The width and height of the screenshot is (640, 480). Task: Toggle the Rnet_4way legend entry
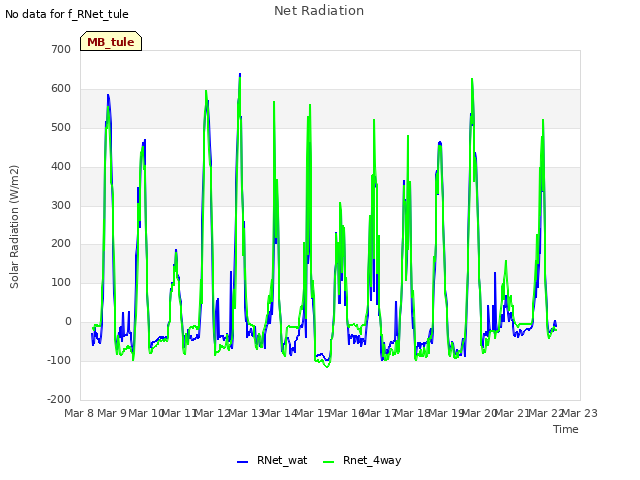362,460
